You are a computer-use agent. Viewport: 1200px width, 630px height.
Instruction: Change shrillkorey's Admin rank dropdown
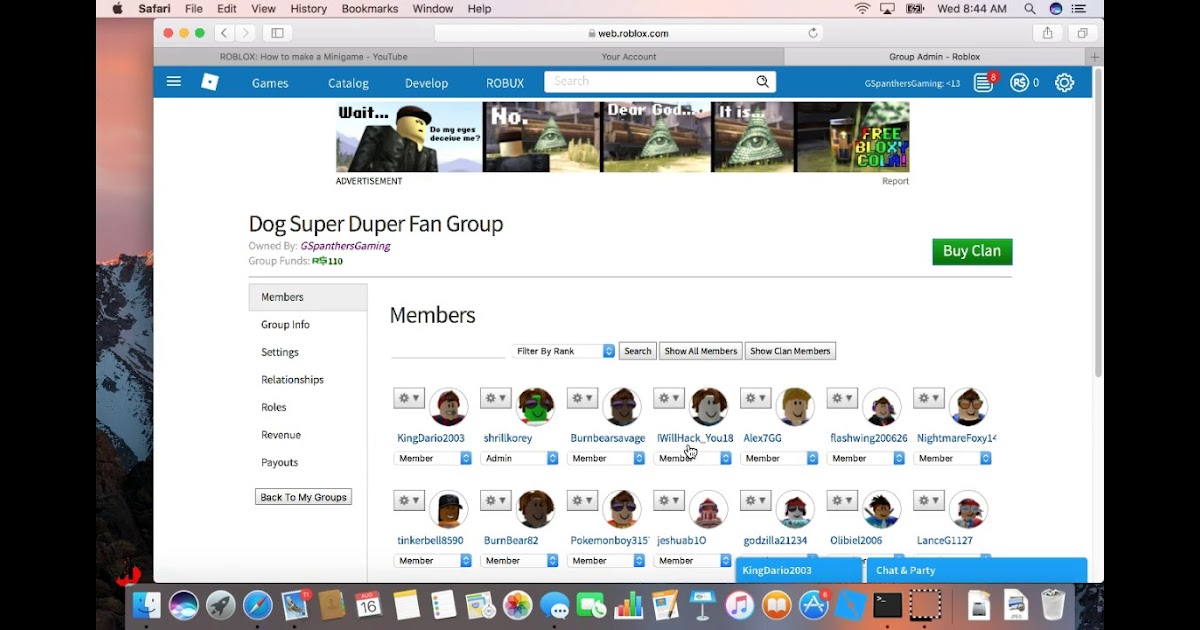point(520,458)
